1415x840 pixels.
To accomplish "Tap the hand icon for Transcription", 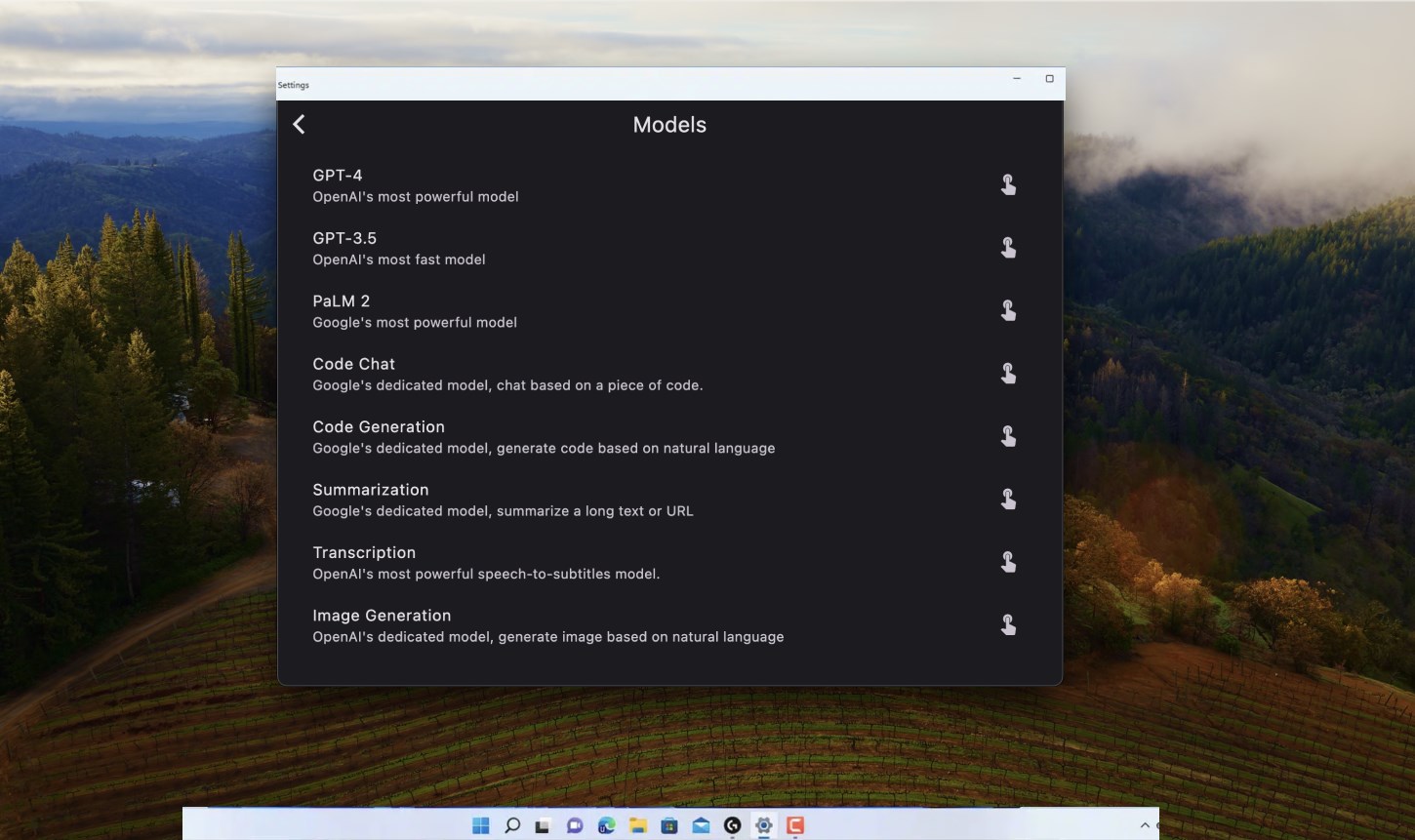I will click(1008, 562).
